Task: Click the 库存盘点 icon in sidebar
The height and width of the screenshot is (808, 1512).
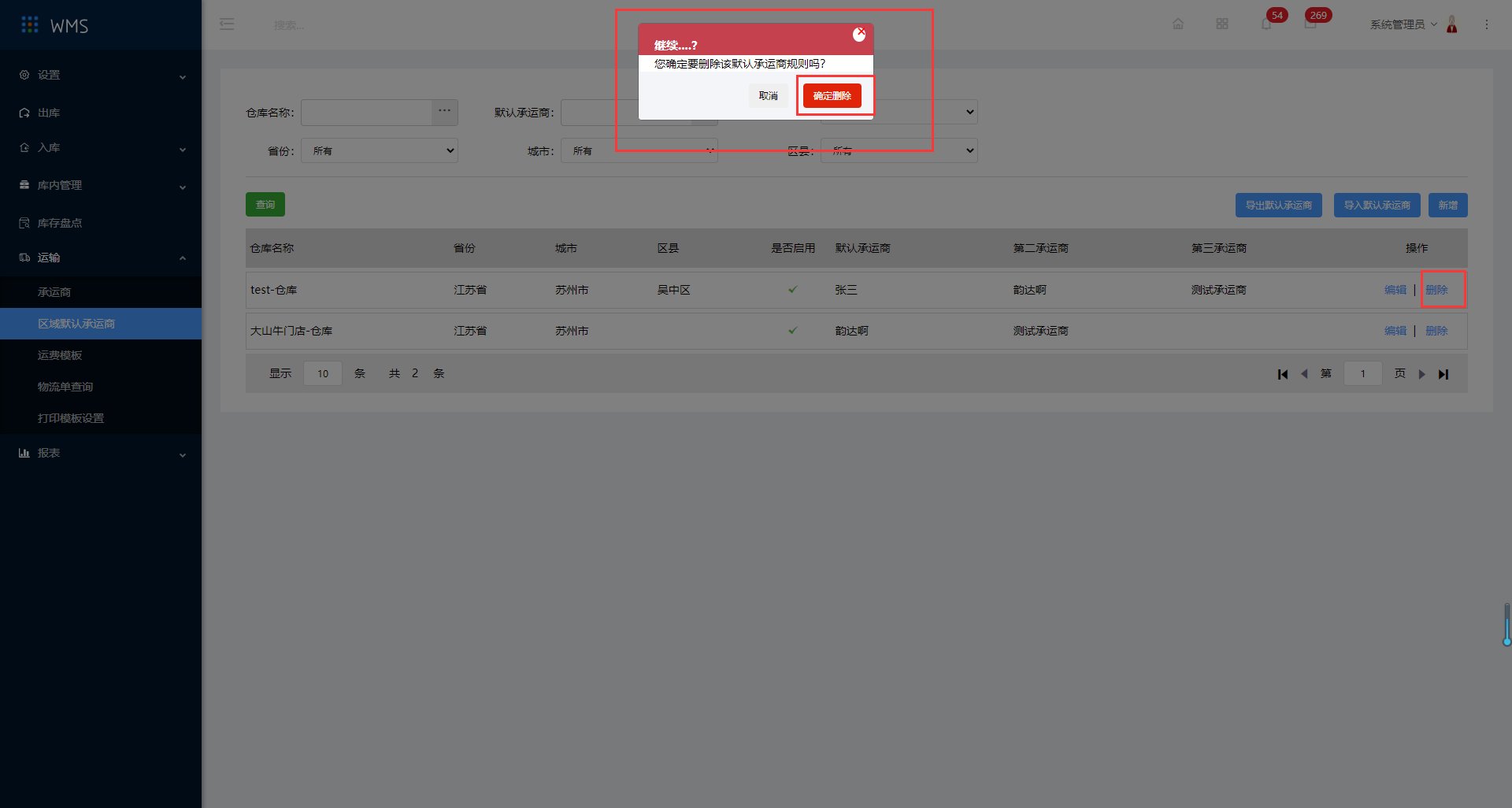Action: 24,223
